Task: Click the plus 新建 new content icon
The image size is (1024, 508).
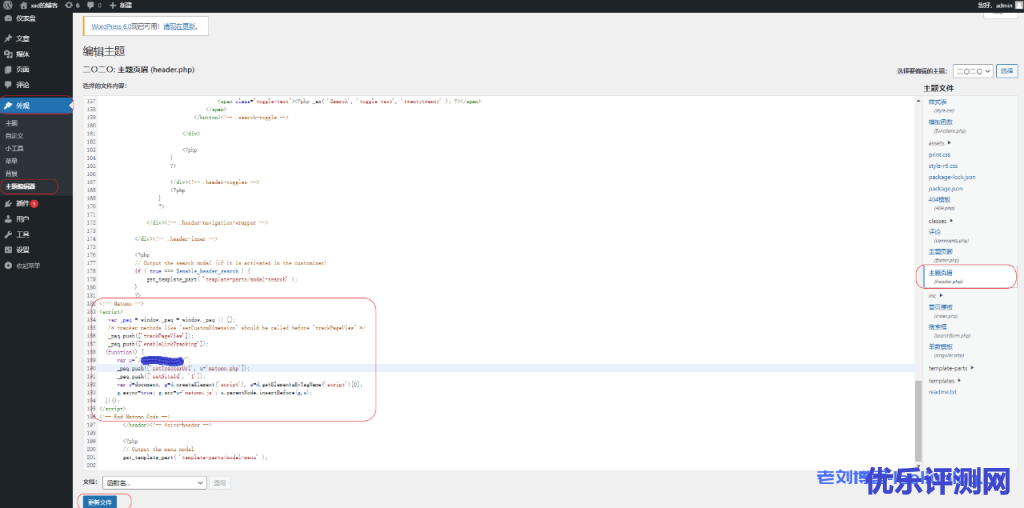Action: pos(120,5)
